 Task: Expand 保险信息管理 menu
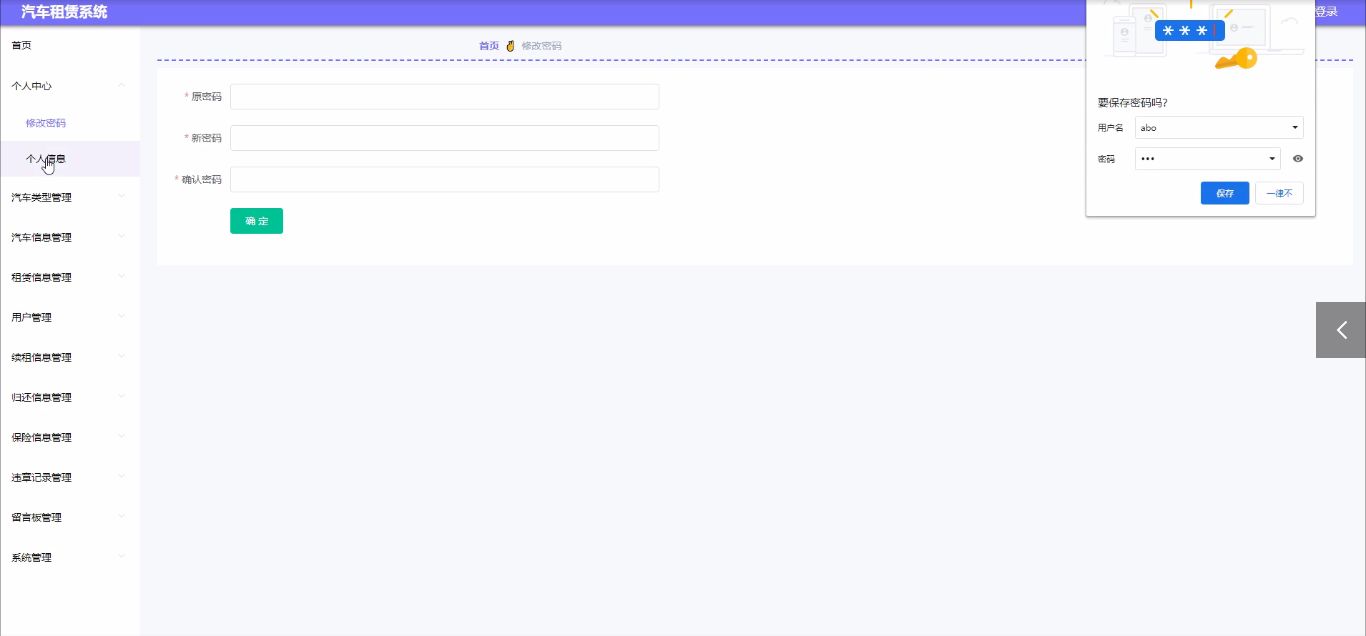70,437
